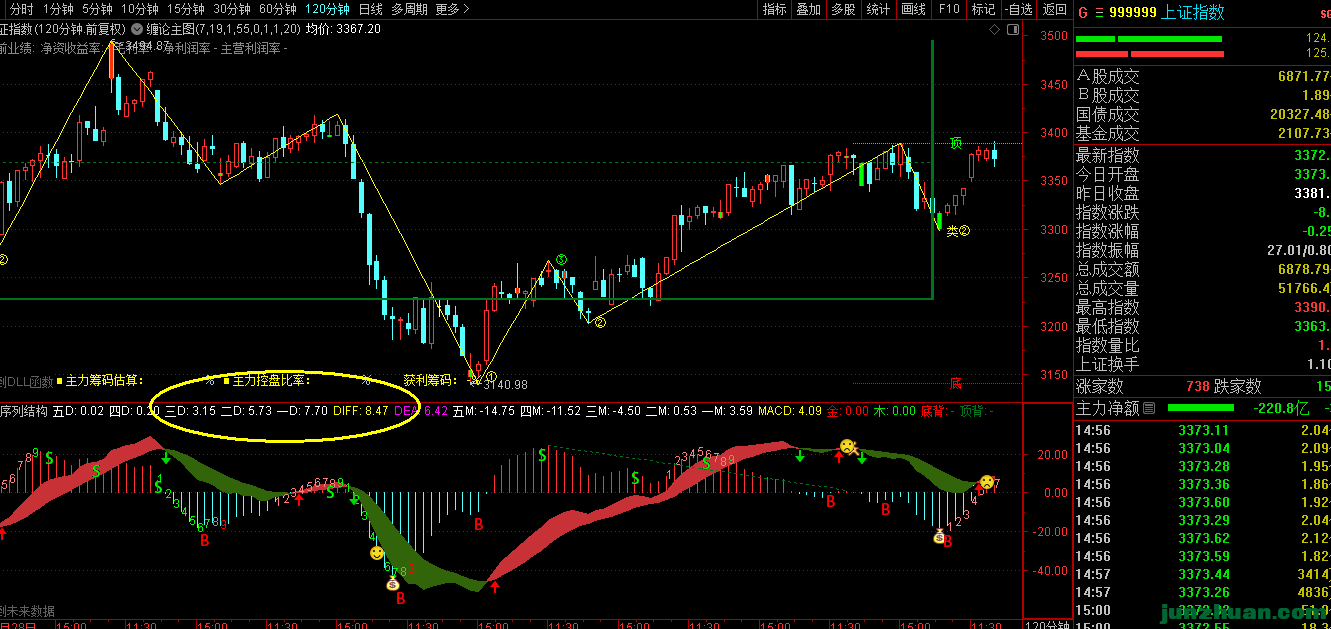
Task: Toggle the 画线 drawing tools
Action: 913,9
